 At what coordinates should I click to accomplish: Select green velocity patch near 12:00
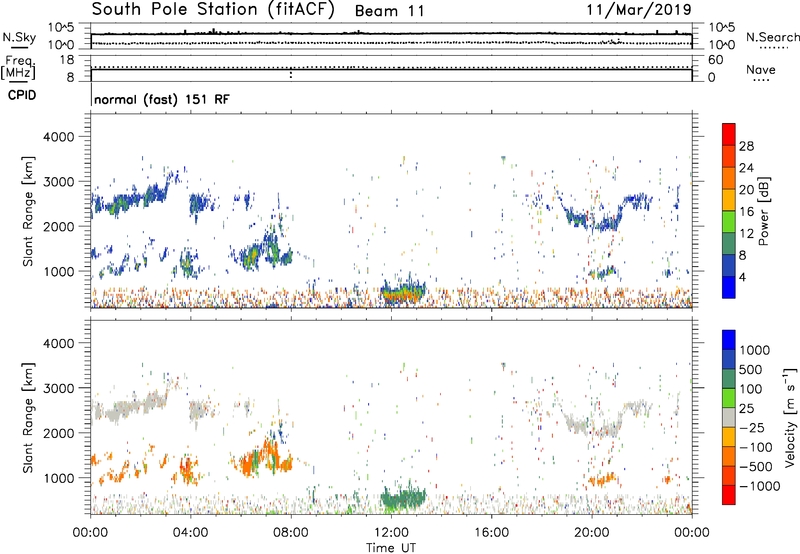tap(403, 497)
